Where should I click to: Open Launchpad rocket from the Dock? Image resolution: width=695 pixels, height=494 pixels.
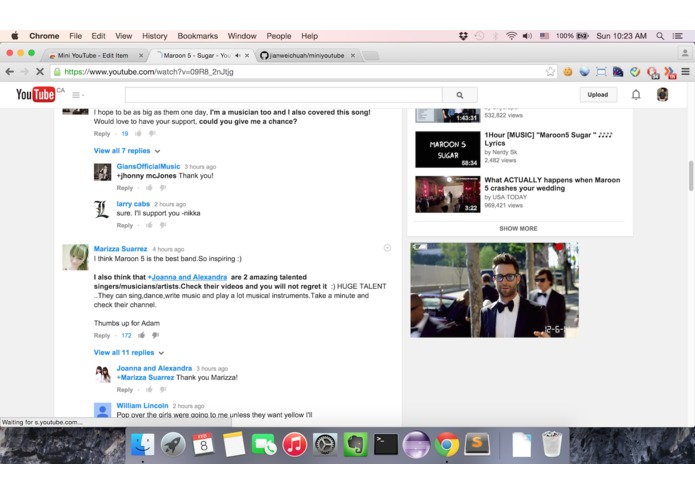point(173,444)
